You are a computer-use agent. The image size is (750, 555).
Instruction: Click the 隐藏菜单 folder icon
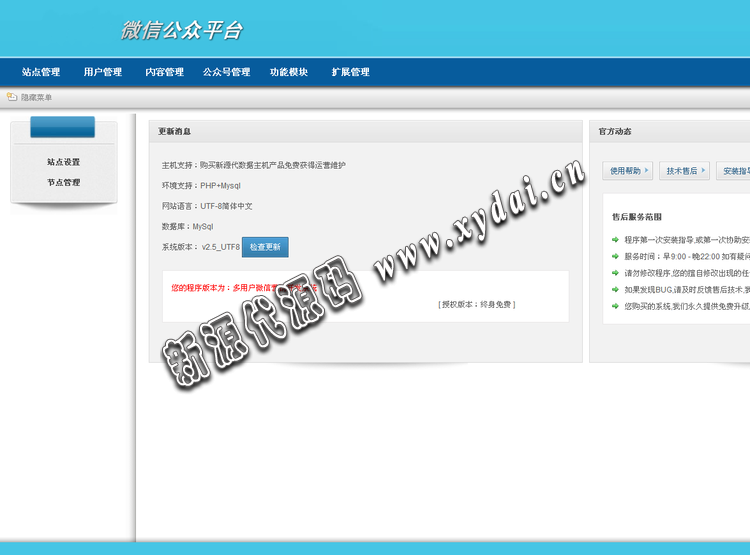[12, 97]
